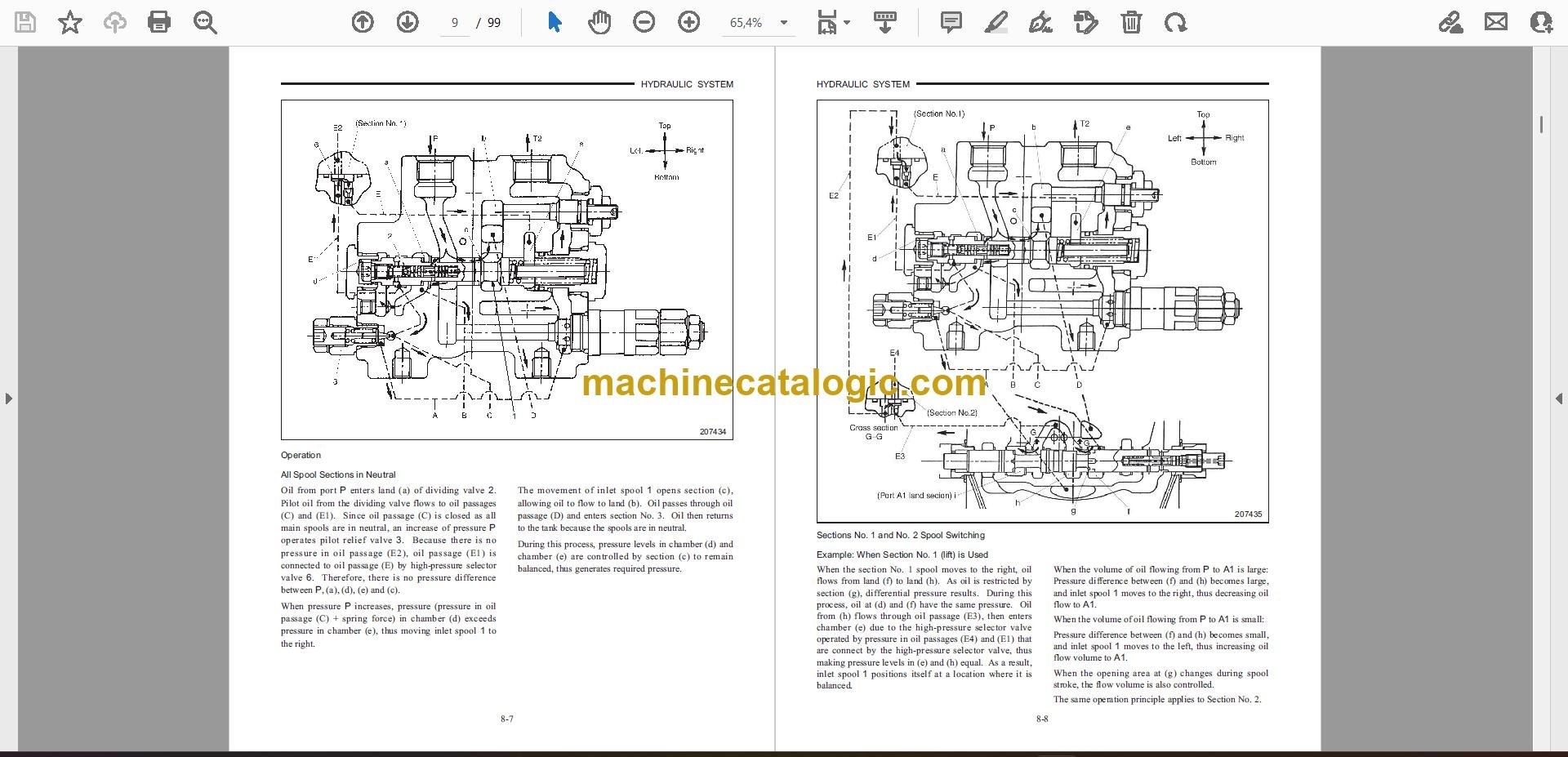Bookmark the document with the star icon
The width and height of the screenshot is (1568, 757).
pos(70,22)
